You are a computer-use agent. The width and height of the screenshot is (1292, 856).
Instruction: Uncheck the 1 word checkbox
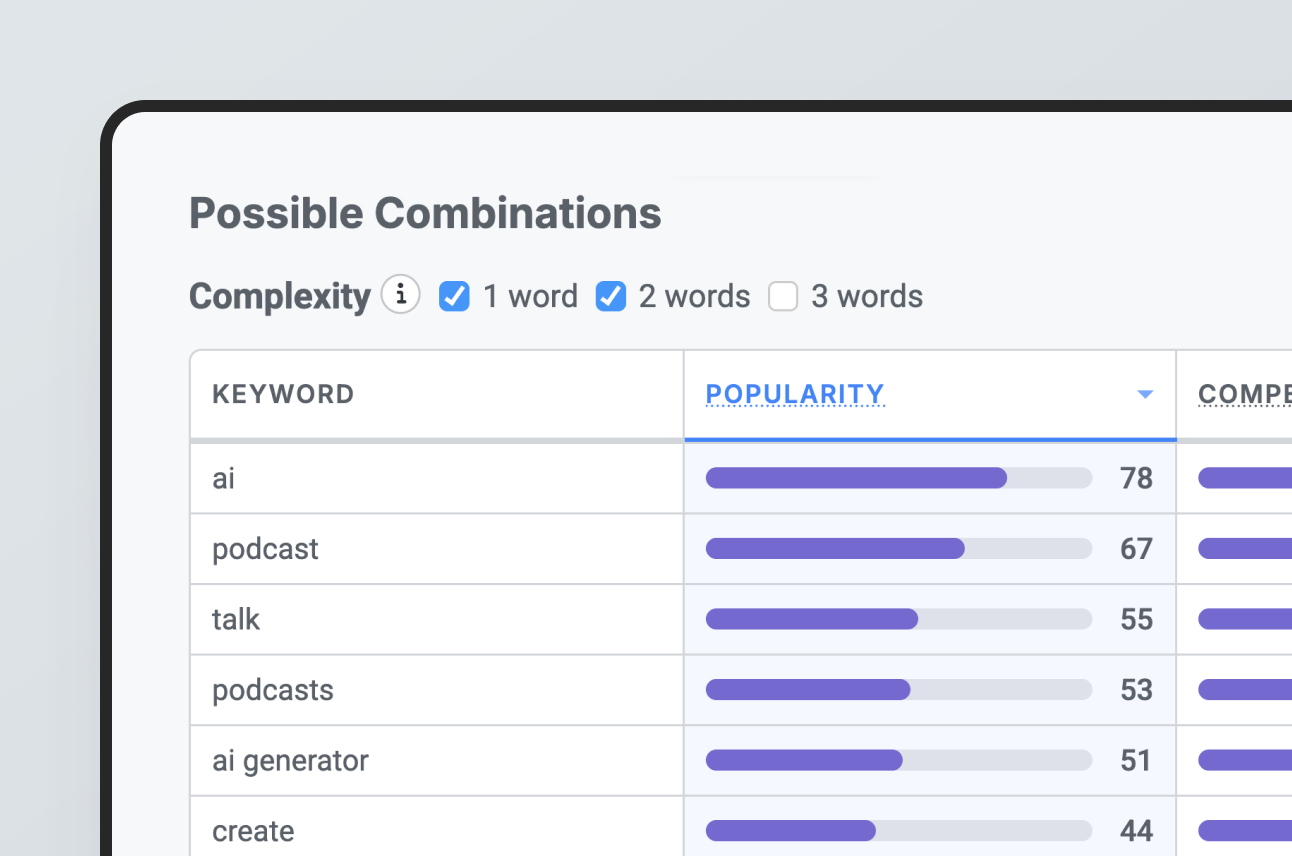click(x=455, y=296)
